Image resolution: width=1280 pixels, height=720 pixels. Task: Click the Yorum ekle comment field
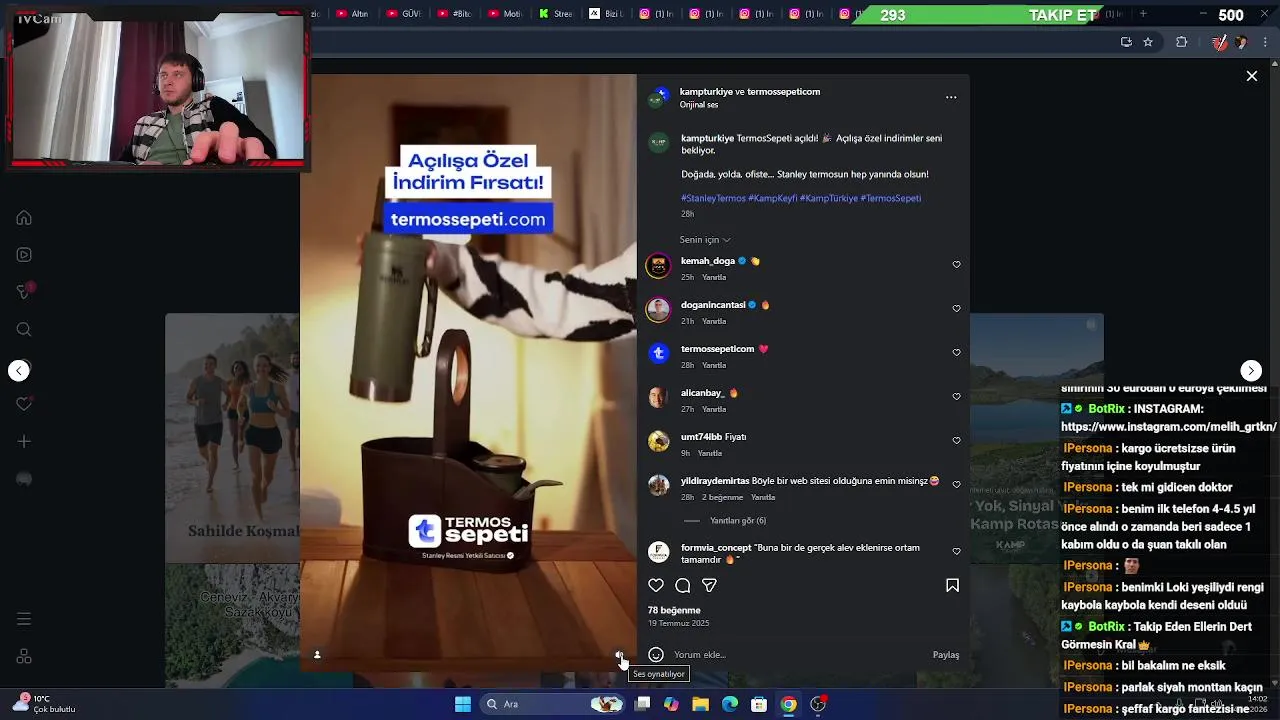(800, 655)
